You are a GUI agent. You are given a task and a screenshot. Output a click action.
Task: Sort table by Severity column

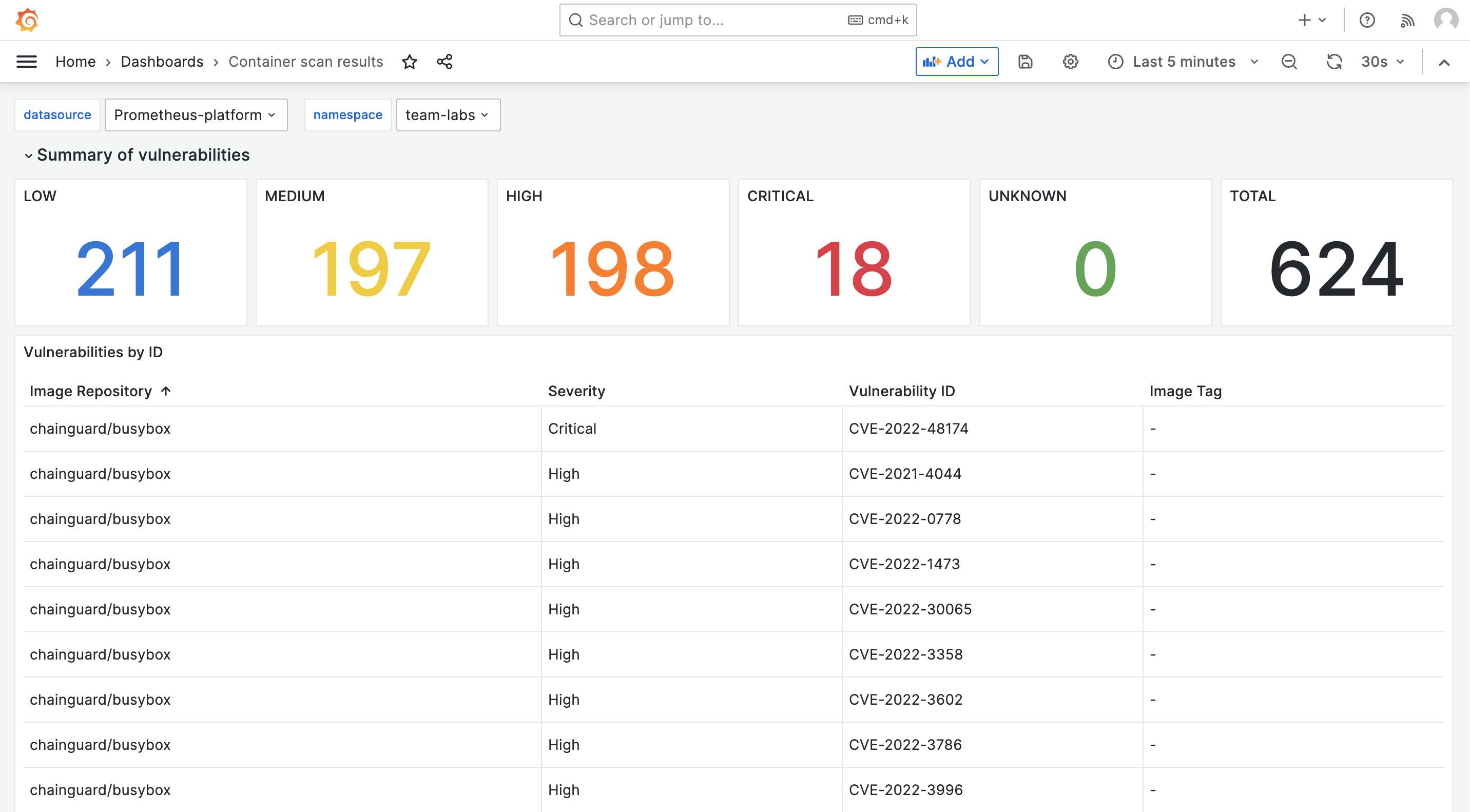click(576, 391)
